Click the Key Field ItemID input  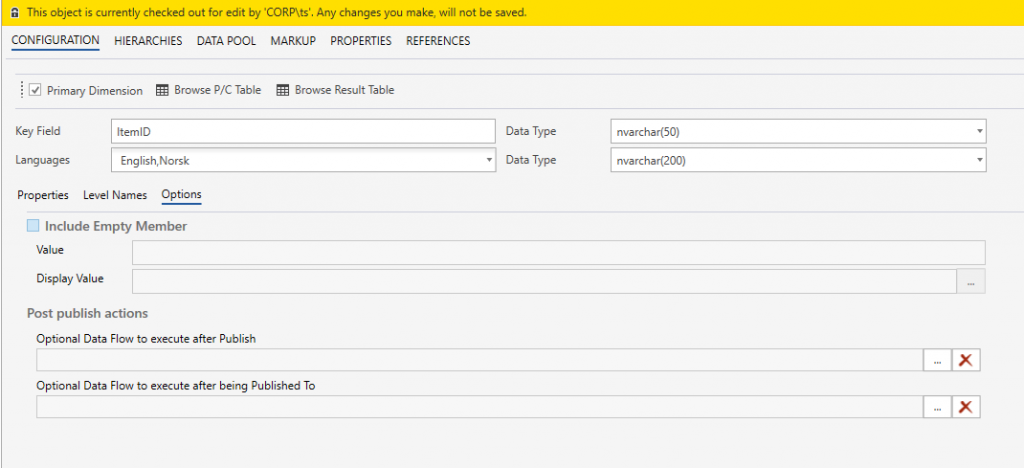(x=302, y=132)
